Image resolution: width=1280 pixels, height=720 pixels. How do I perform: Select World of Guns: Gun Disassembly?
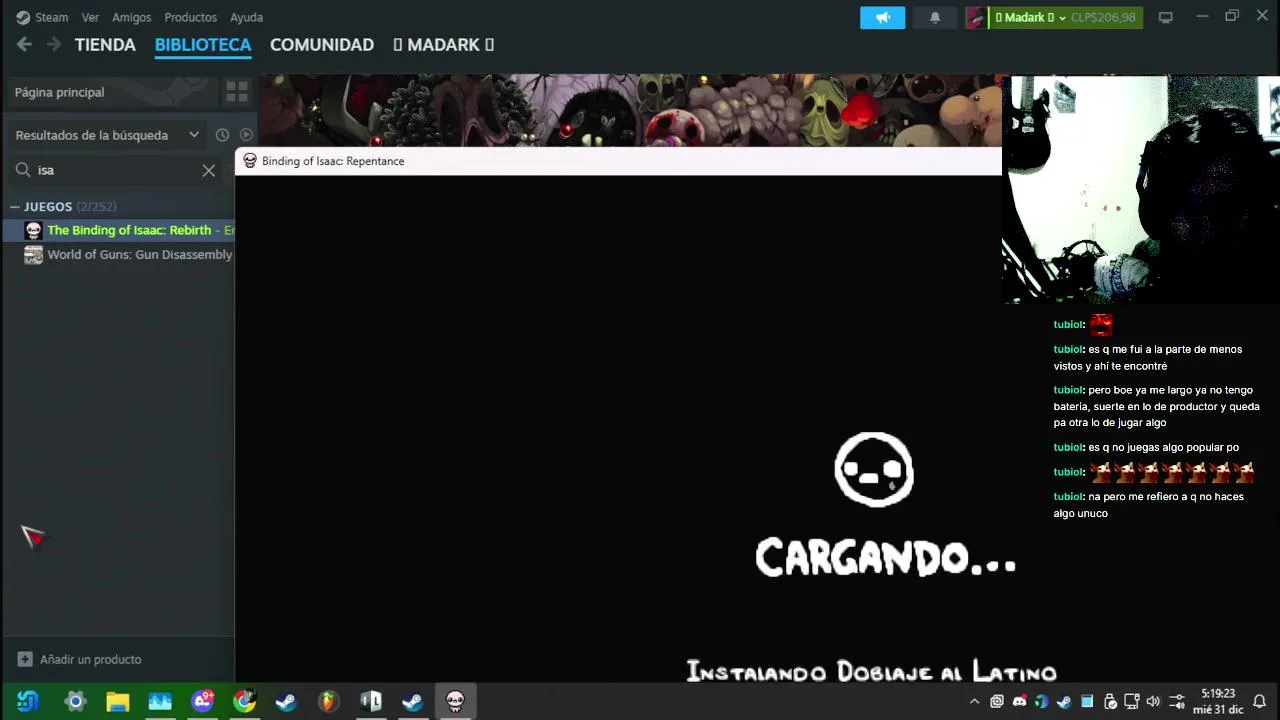(x=119, y=255)
